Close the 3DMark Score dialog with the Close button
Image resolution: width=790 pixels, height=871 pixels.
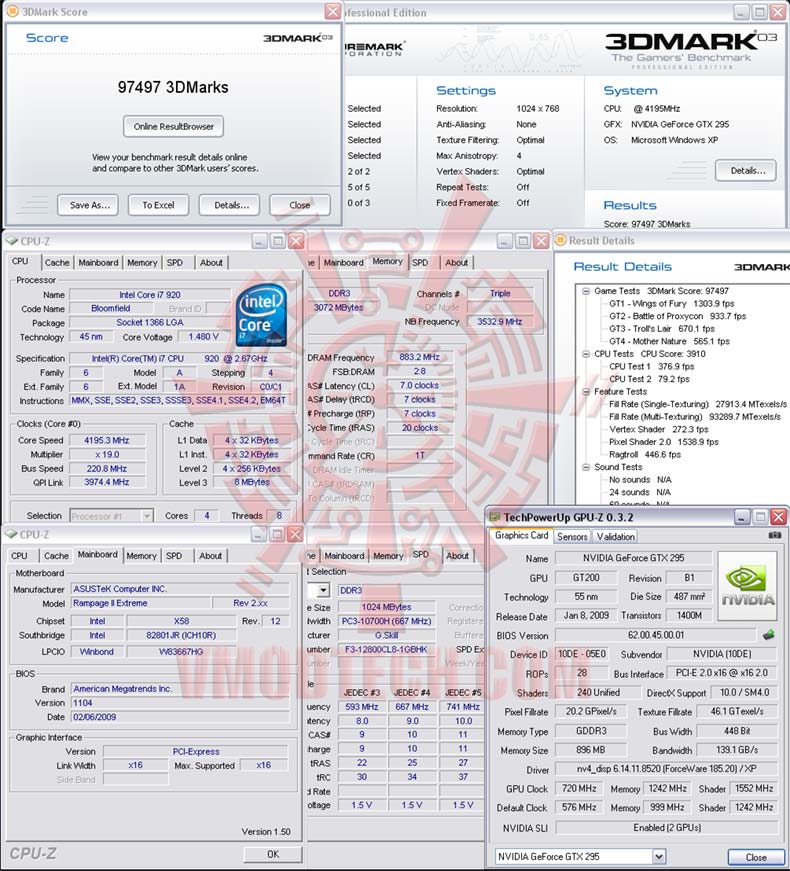(300, 205)
